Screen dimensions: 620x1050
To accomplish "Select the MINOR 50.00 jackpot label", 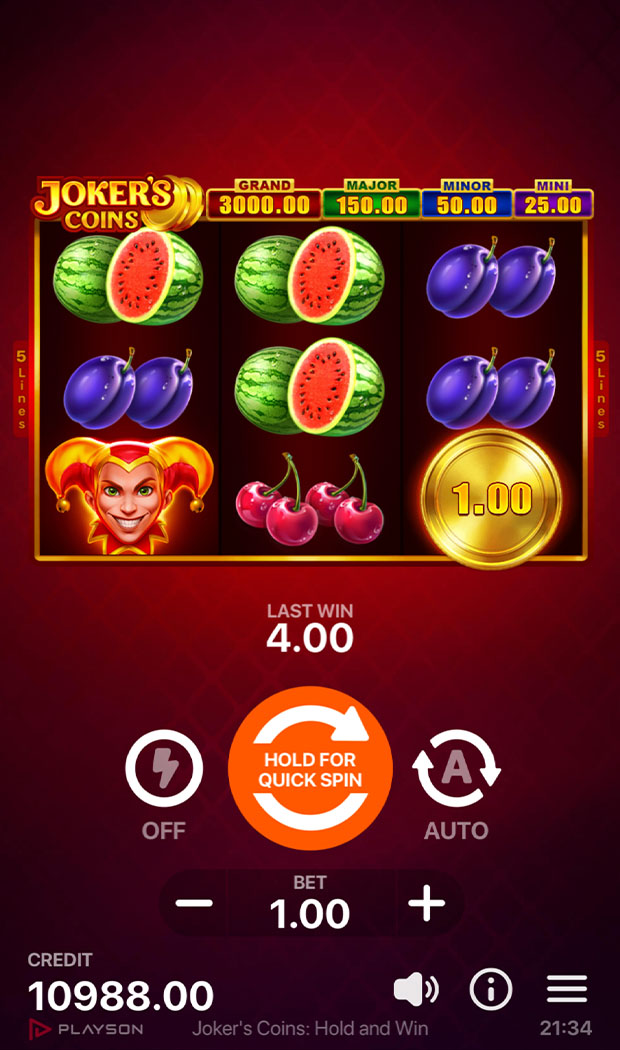I will [x=467, y=200].
